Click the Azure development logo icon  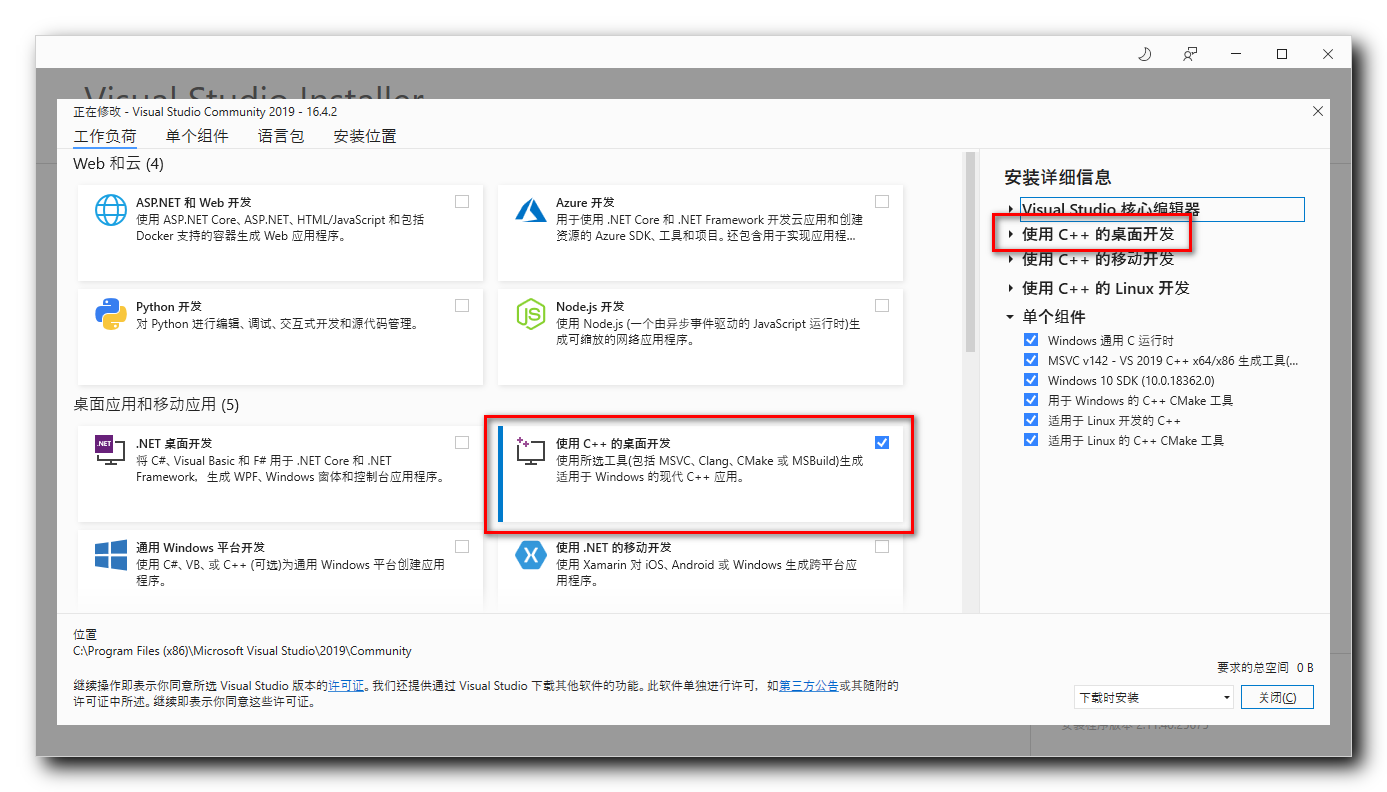click(530, 211)
